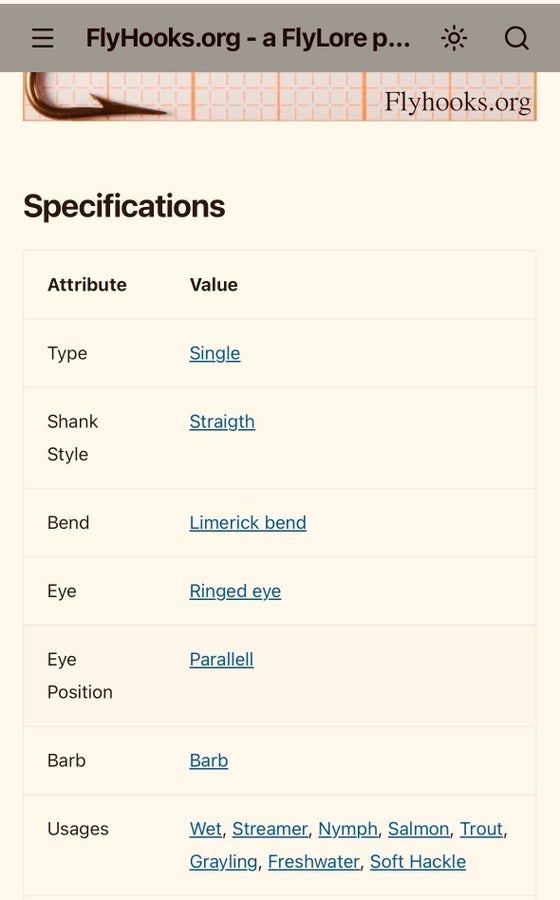Open the Grayling usage link
Image resolution: width=560 pixels, height=900 pixels.
click(223, 862)
